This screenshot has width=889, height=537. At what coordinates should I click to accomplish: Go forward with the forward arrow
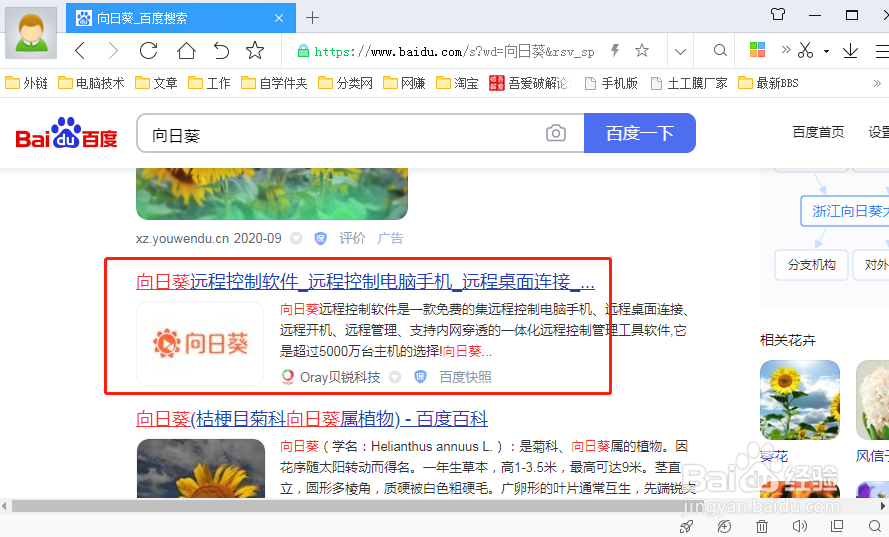[x=113, y=51]
